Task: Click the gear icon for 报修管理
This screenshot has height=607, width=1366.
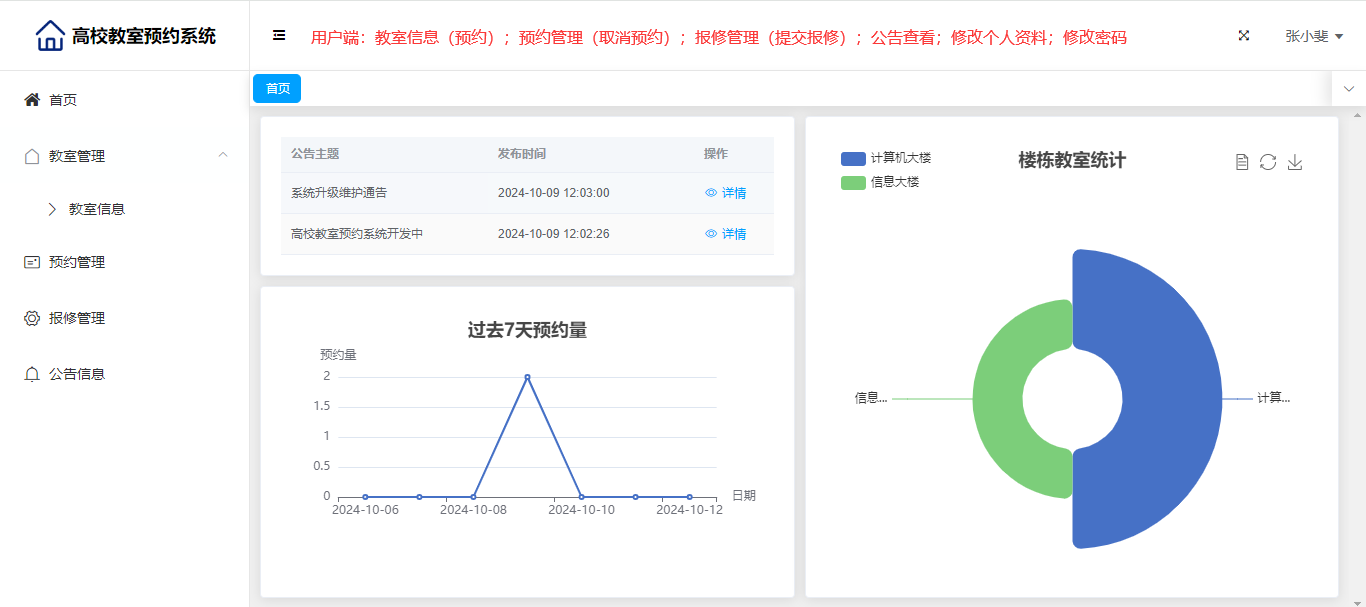Action: [x=32, y=318]
